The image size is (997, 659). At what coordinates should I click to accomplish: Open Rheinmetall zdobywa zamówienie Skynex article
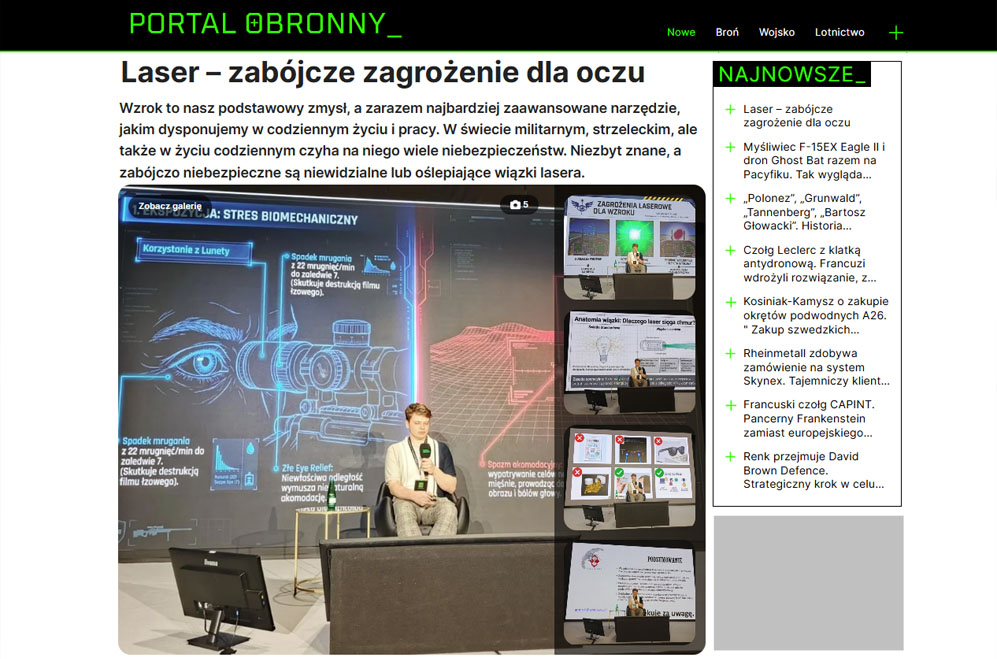[816, 367]
